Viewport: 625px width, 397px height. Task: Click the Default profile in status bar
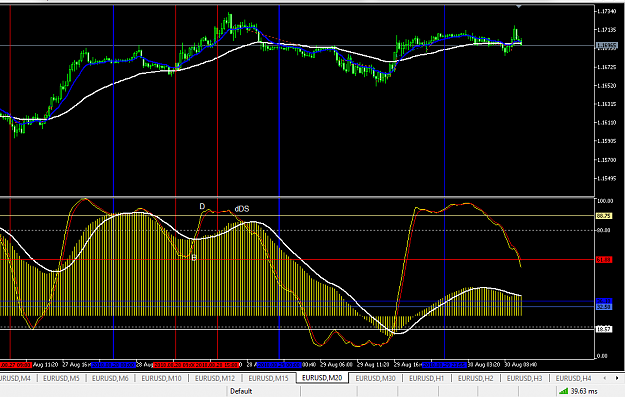241,391
